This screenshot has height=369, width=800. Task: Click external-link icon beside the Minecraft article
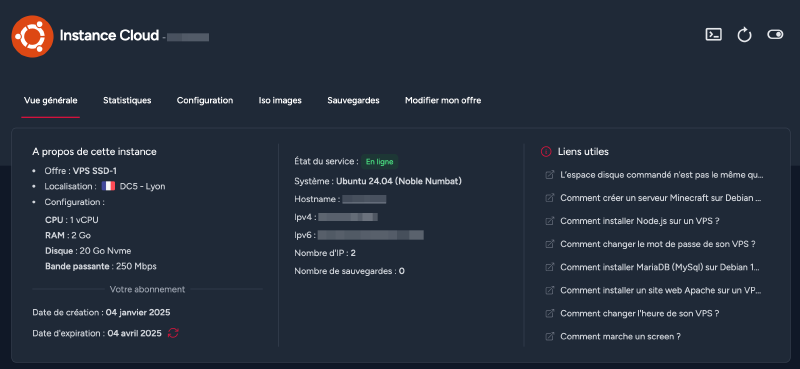549,198
